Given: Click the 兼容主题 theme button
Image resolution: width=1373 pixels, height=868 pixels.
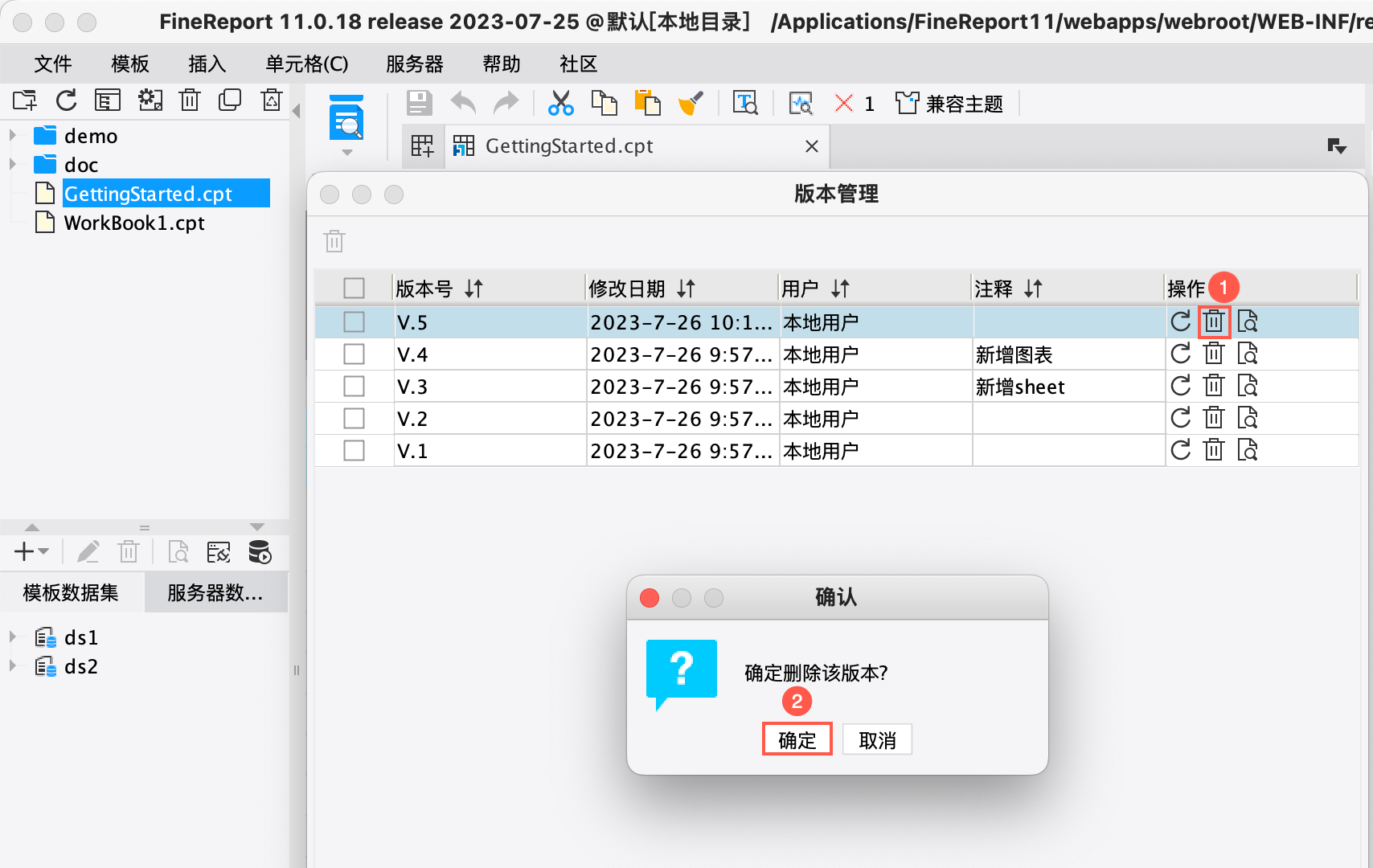Looking at the screenshot, I should [x=949, y=104].
